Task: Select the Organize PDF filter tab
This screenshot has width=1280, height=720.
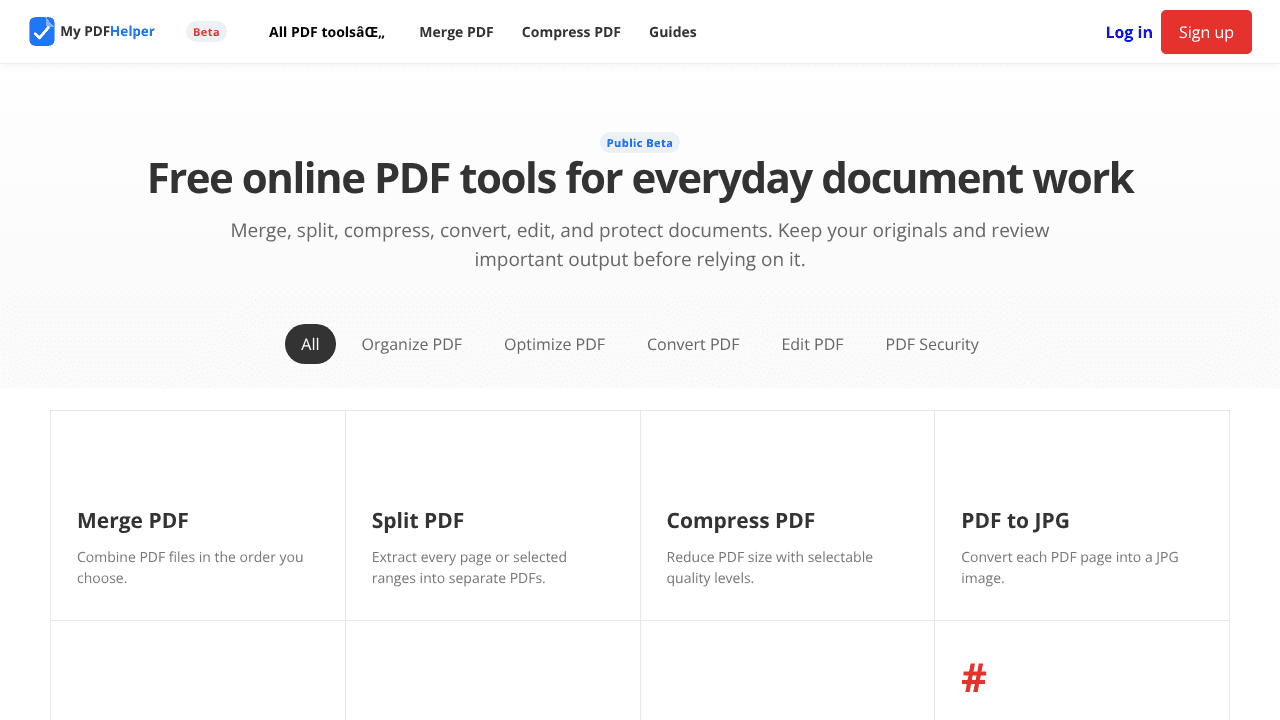Action: click(x=412, y=344)
